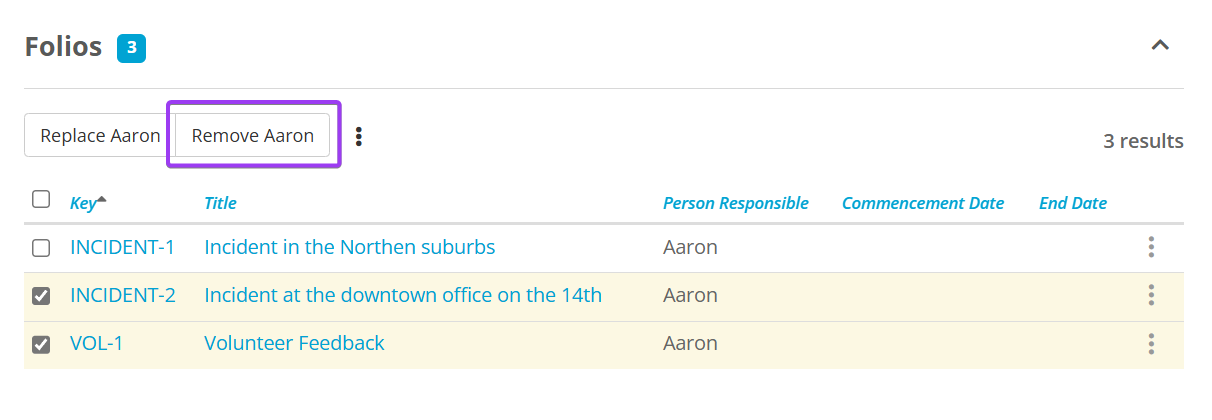The image size is (1212, 420).
Task: Open the toolbar more-actions kebab menu
Action: pos(359,136)
